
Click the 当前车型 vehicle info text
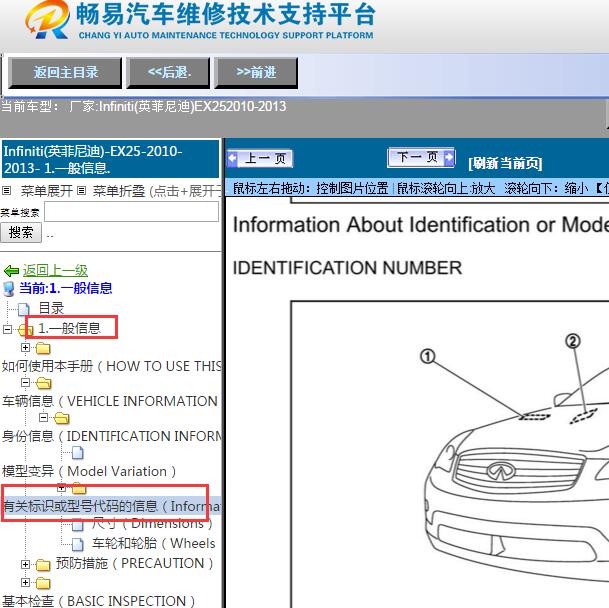[x=144, y=106]
